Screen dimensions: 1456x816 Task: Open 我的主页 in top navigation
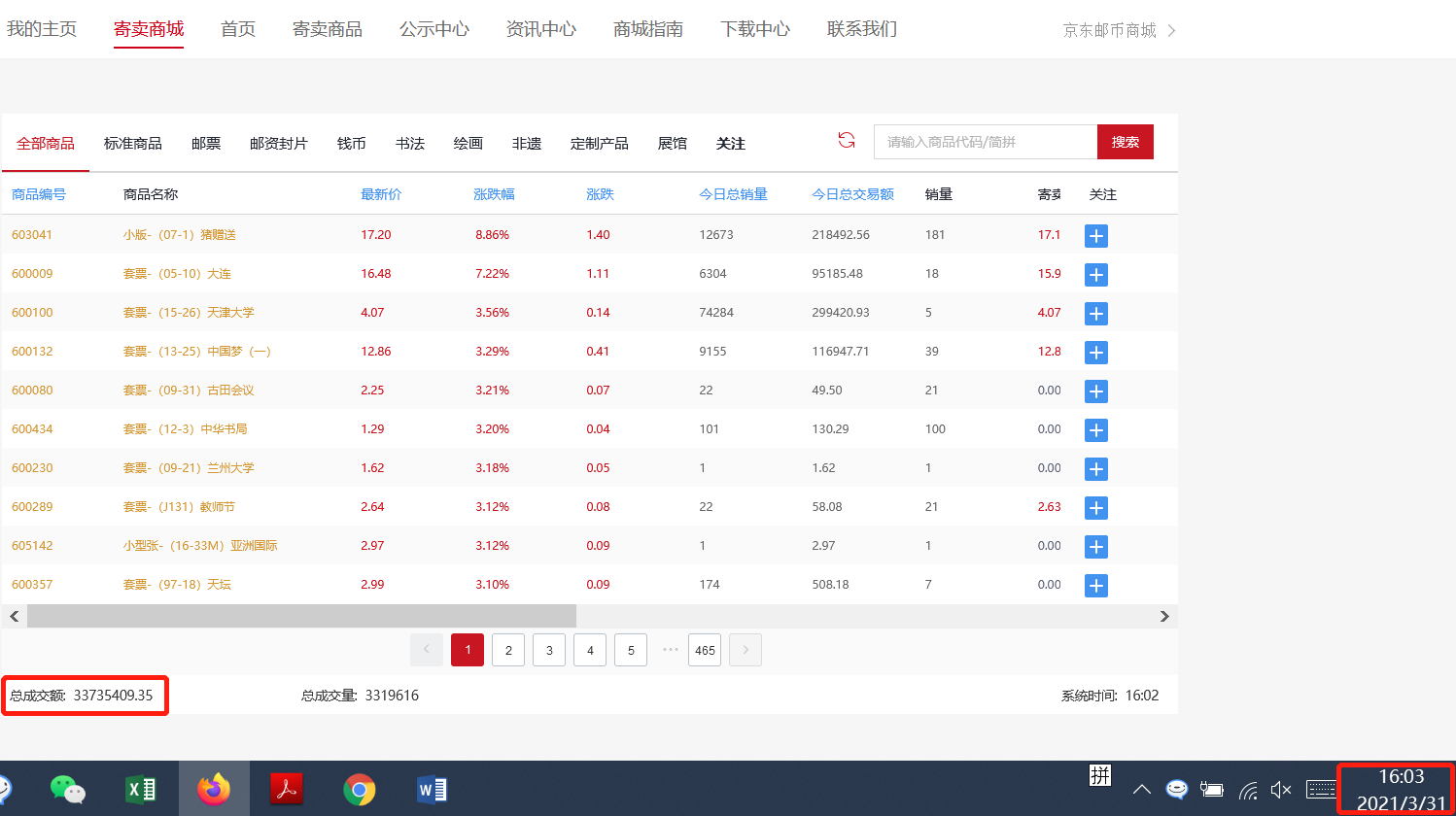click(42, 29)
